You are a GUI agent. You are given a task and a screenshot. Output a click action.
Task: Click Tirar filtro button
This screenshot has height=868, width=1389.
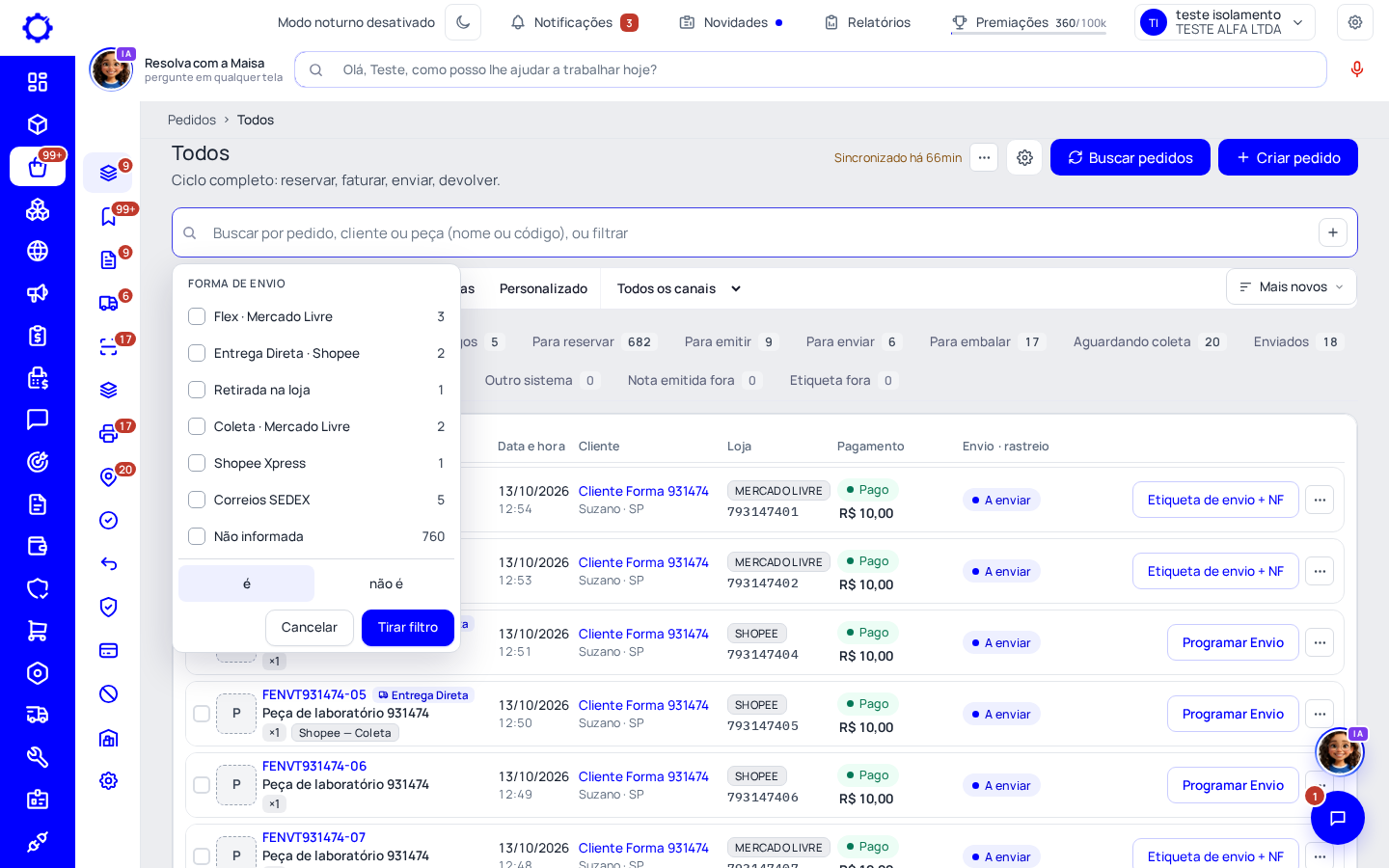(408, 627)
